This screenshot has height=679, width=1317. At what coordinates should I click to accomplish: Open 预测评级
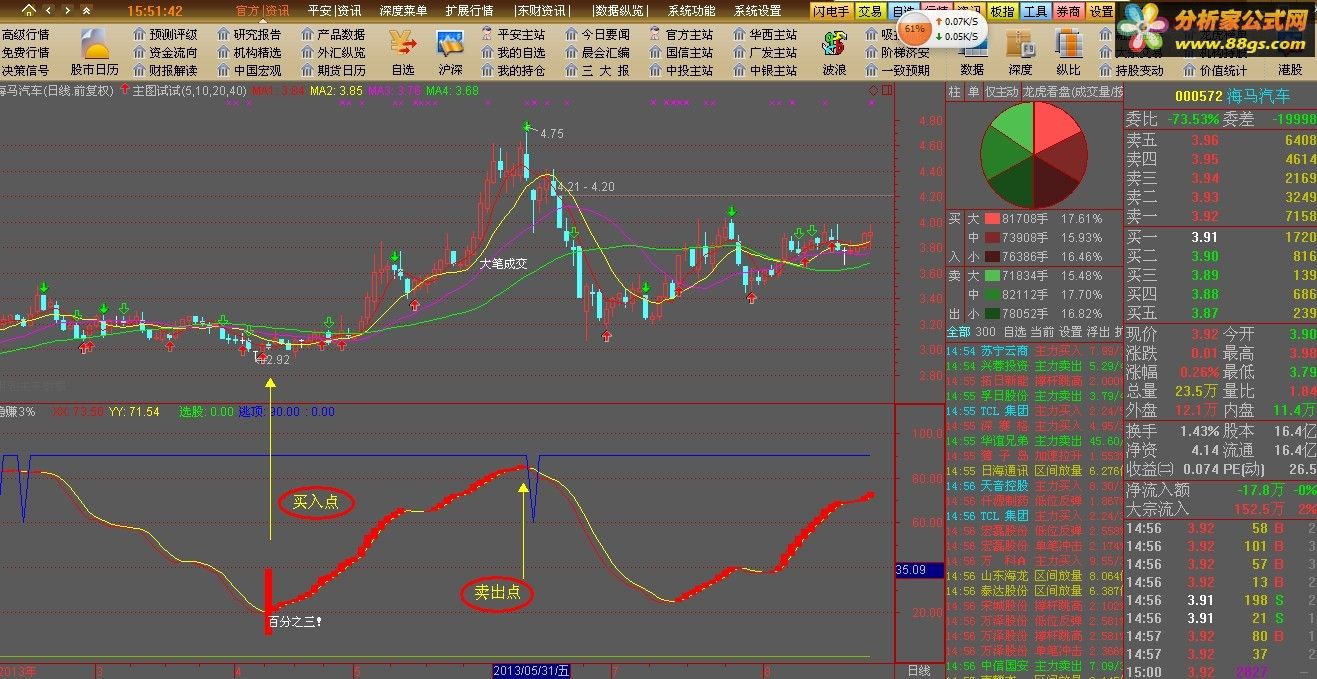(166, 34)
